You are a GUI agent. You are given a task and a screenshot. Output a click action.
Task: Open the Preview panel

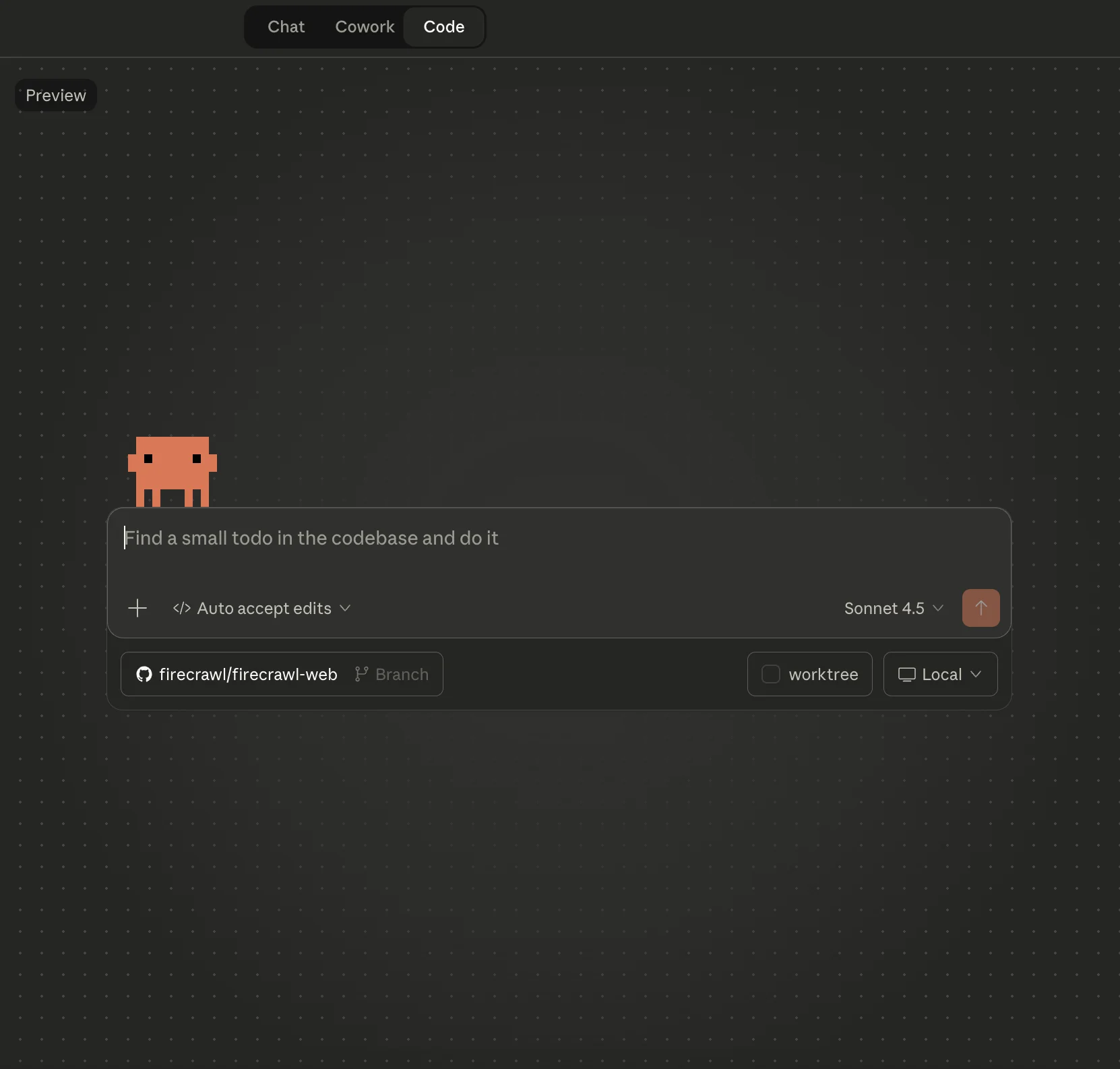[x=55, y=94]
